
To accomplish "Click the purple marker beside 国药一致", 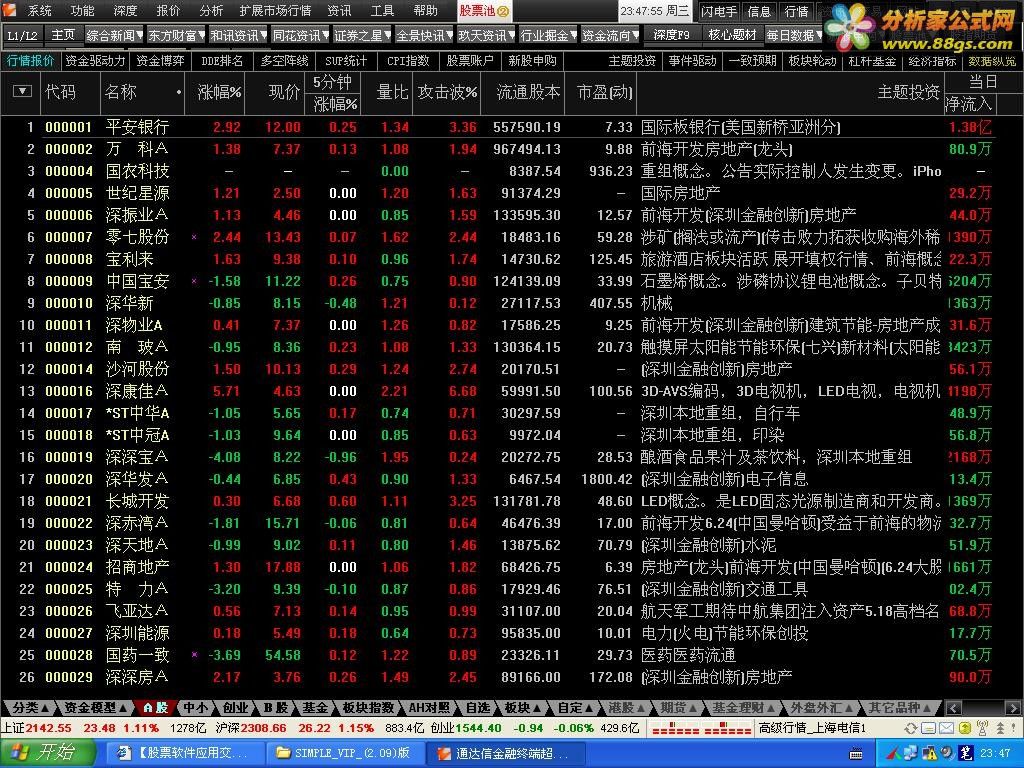I will click(x=194, y=654).
